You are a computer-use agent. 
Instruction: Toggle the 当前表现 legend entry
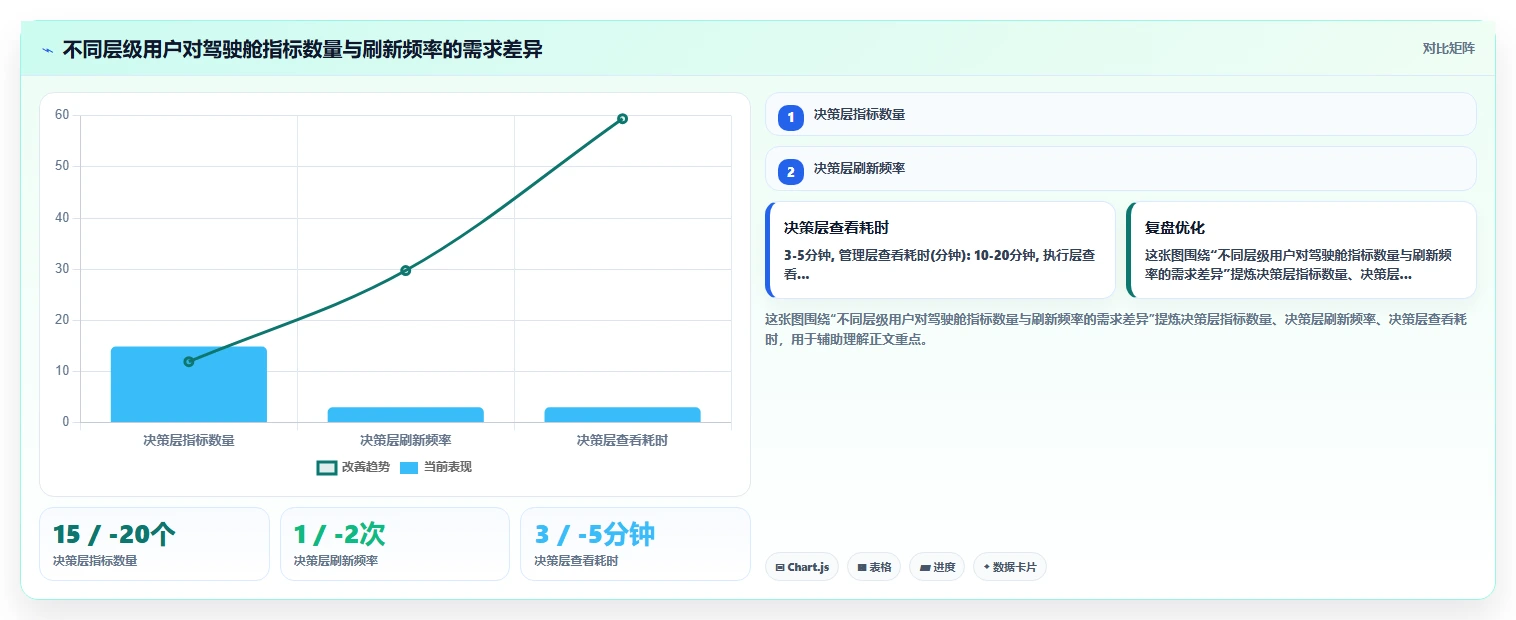click(x=435, y=467)
